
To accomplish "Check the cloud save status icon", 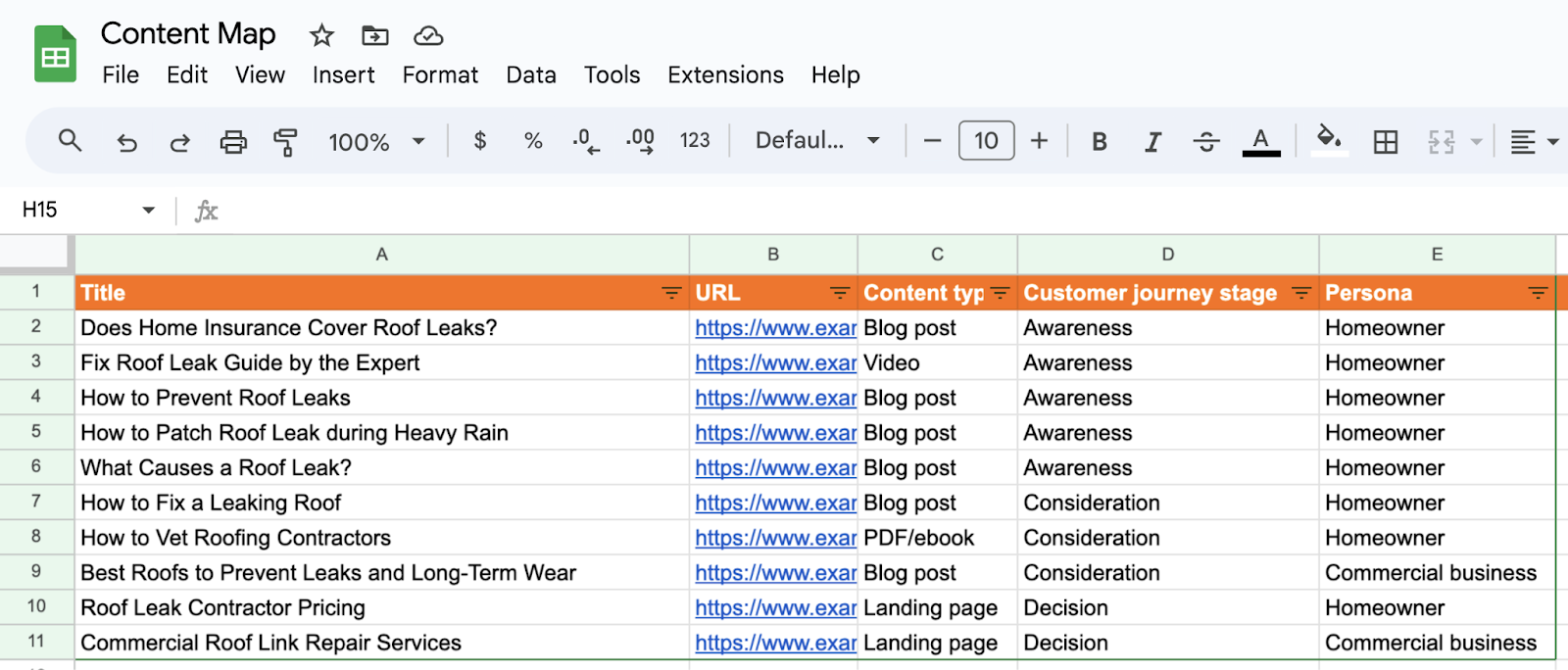I will point(428,36).
